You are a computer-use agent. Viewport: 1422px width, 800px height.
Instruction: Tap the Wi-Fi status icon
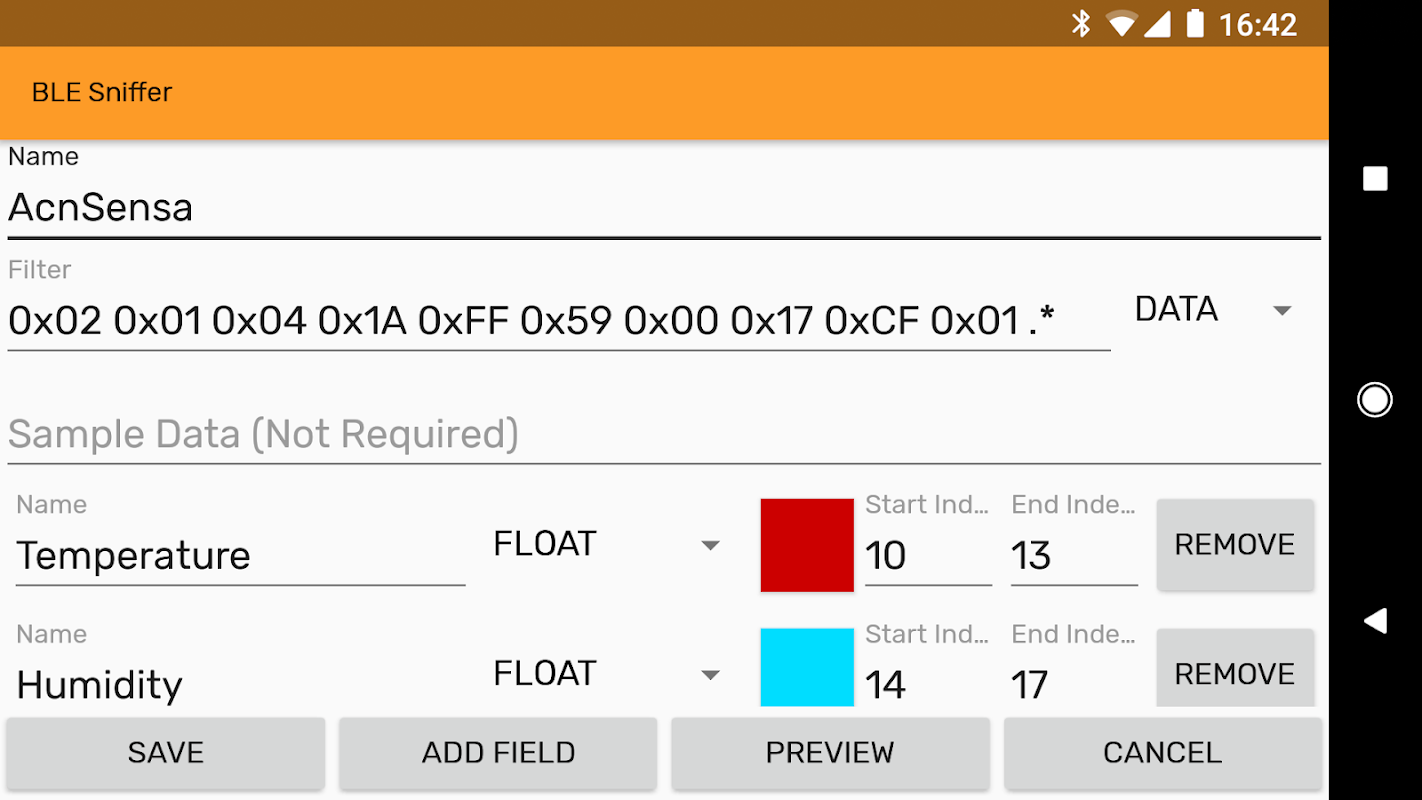(1122, 23)
